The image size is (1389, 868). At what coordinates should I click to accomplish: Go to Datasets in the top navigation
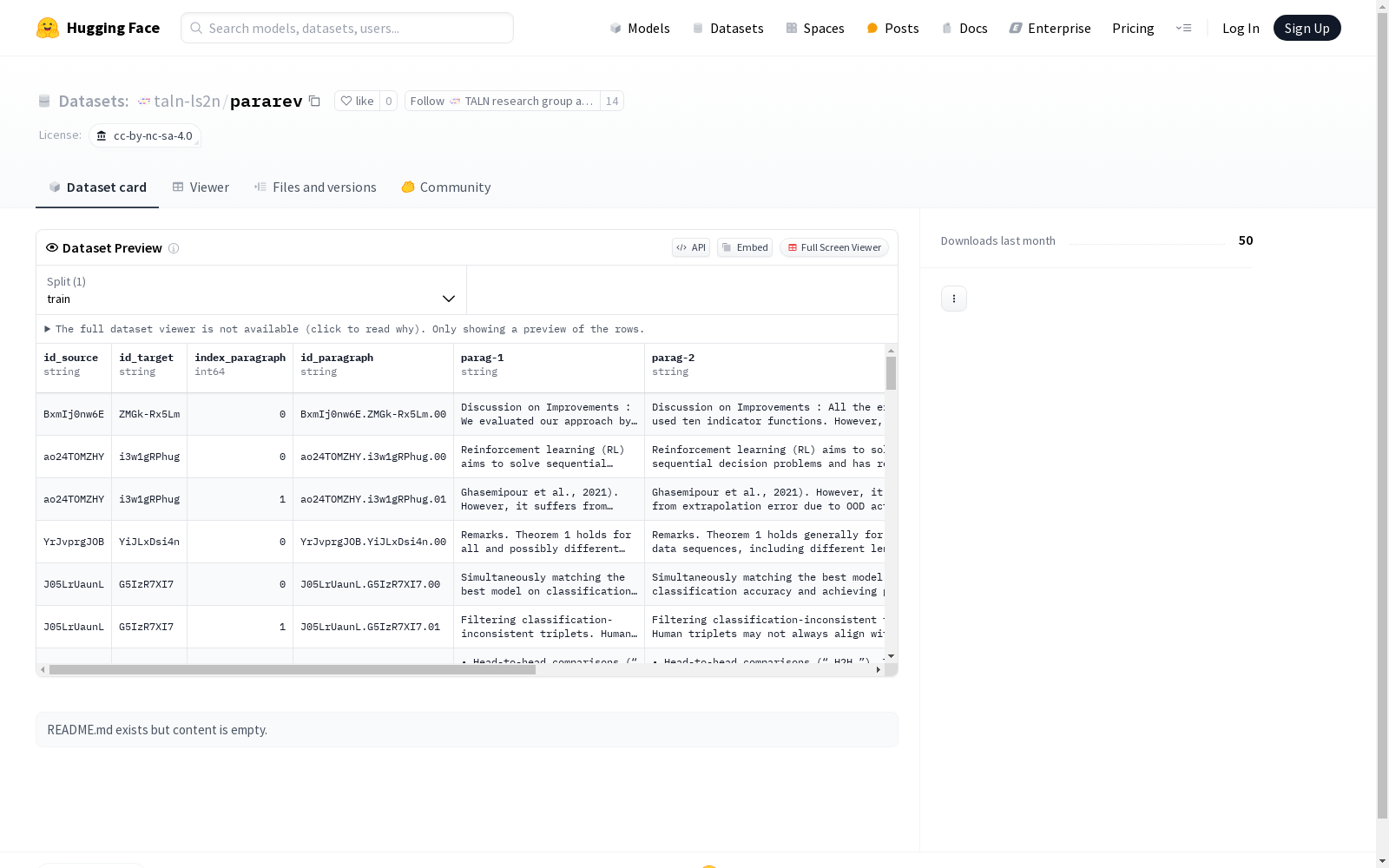pyautogui.click(x=727, y=28)
